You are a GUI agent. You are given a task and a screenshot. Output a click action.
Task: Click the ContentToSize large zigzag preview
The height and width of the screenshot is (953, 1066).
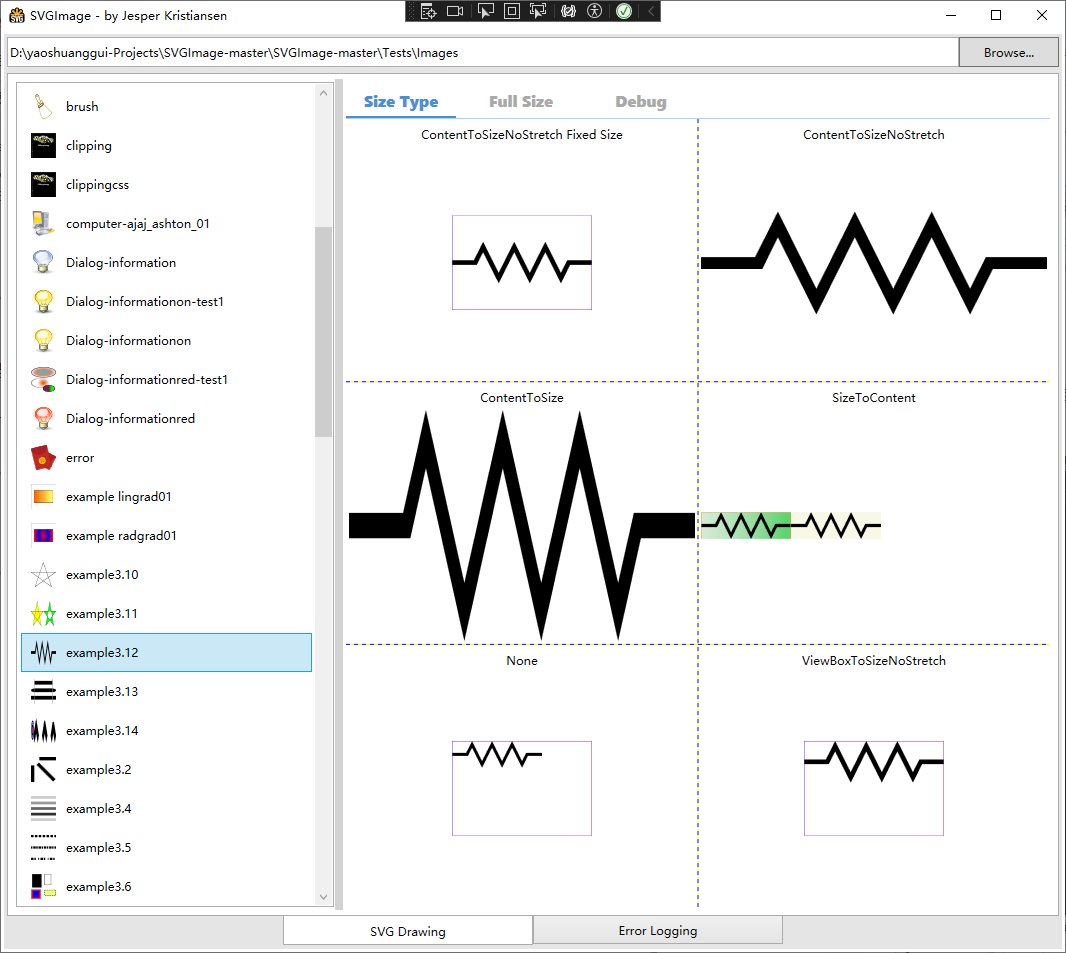click(522, 525)
